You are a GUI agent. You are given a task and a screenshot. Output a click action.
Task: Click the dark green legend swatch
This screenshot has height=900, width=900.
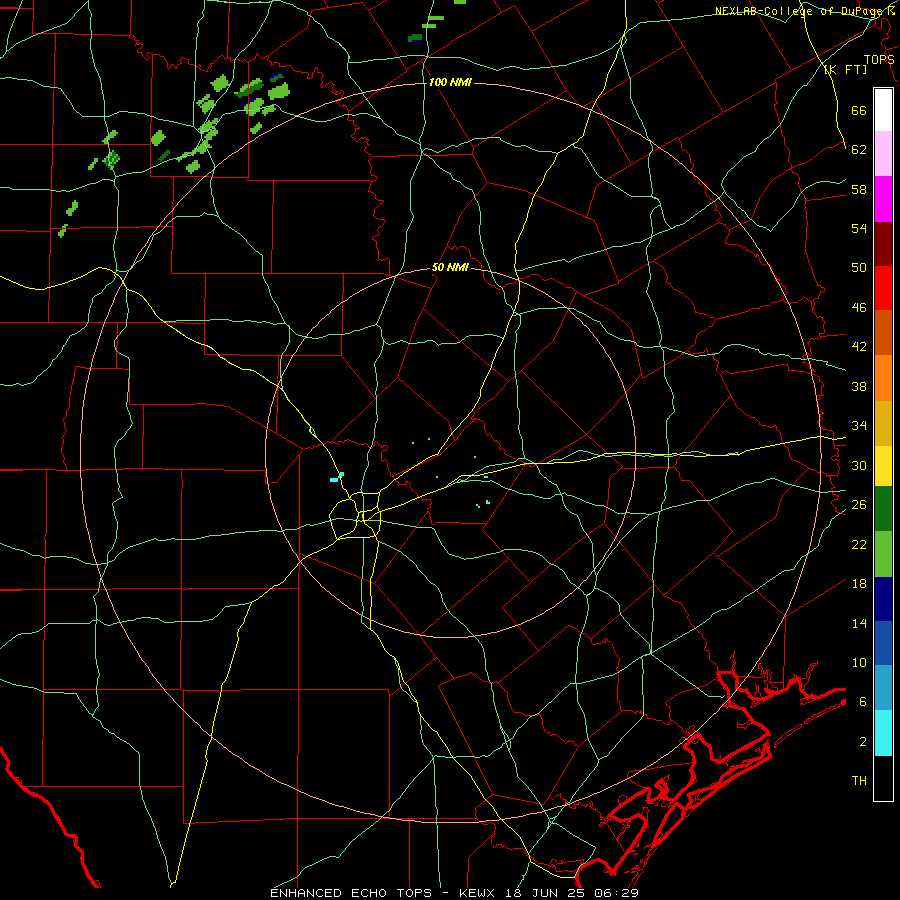pyautogui.click(x=883, y=509)
